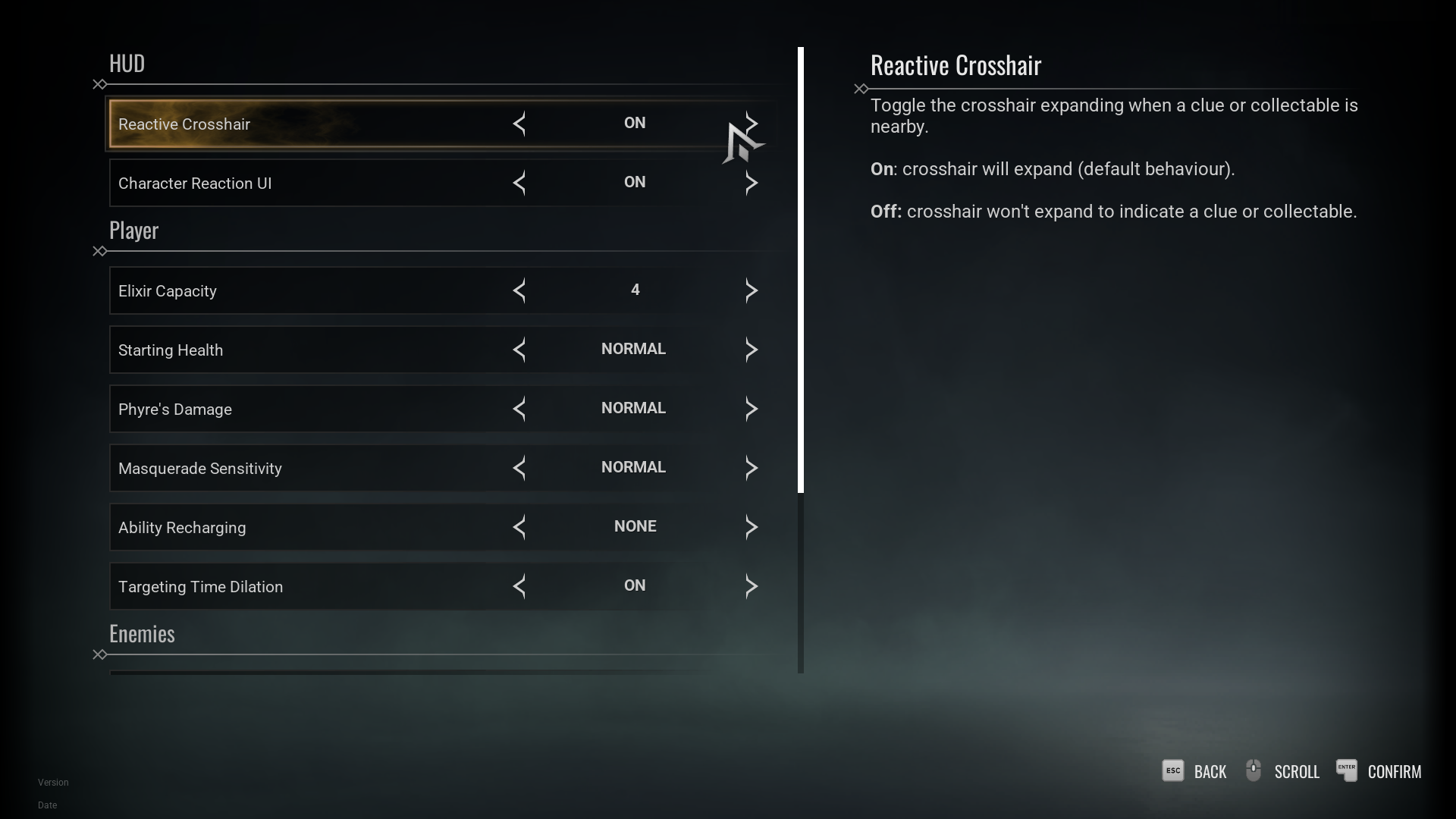Select the Ability Recharging setting row

tap(303, 528)
